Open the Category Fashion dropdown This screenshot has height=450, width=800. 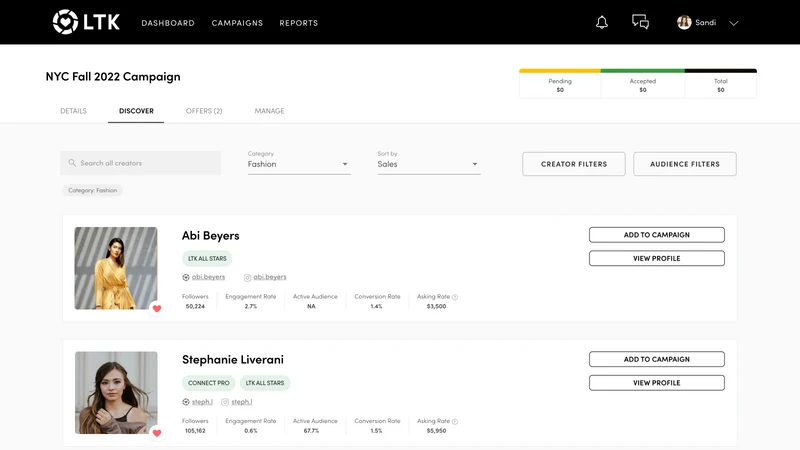(x=299, y=164)
